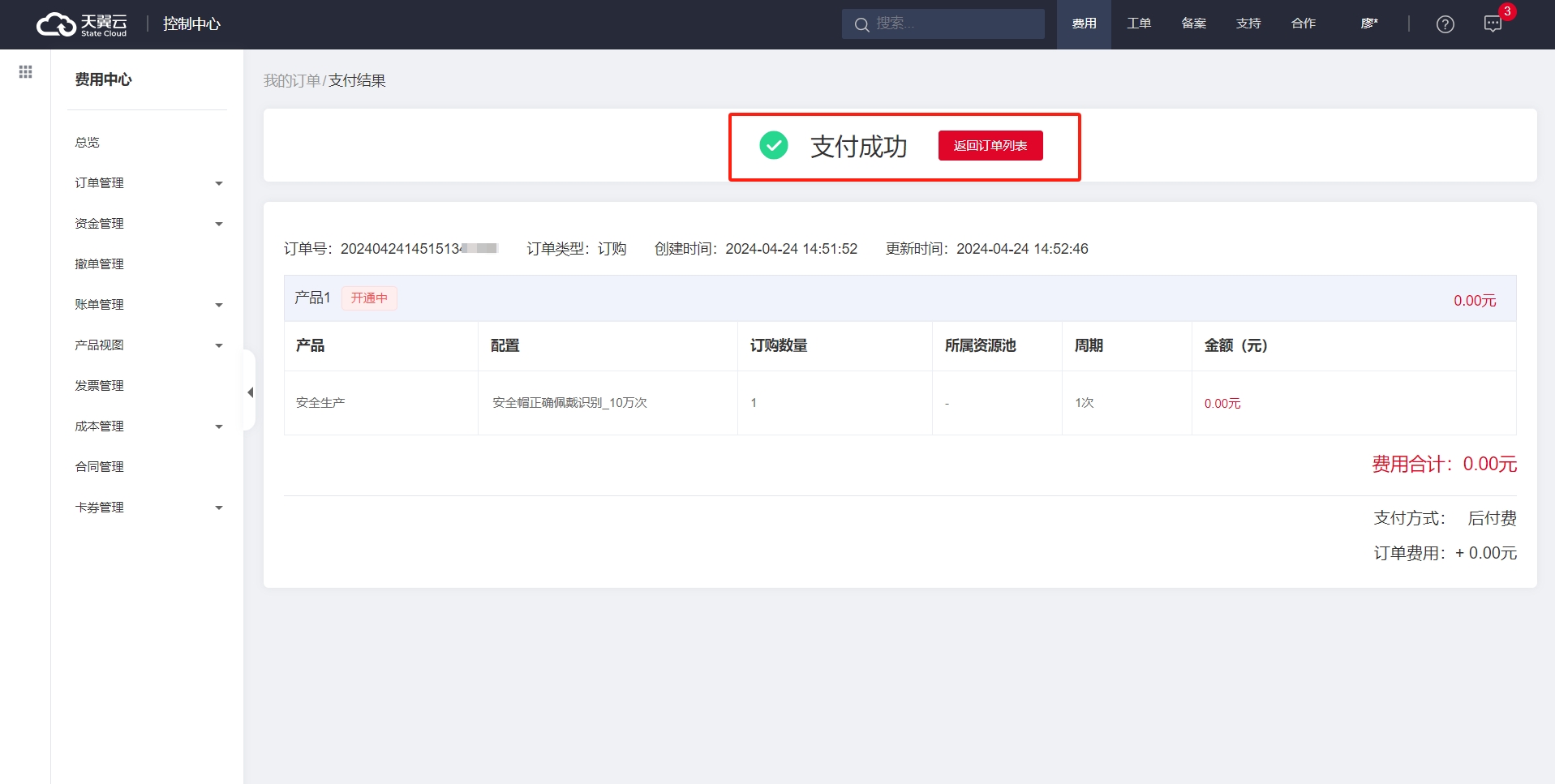1555x784 pixels.
Task: Click the 产品视图 sidebar label
Action: 100,345
